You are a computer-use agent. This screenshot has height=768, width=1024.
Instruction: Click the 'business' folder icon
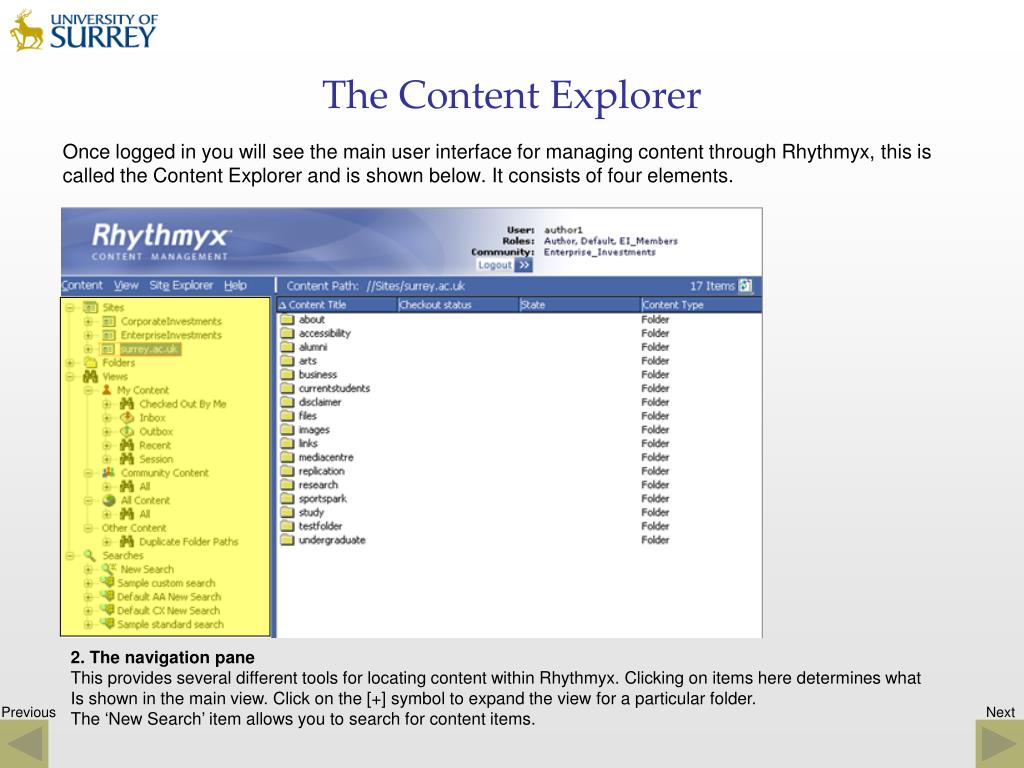[x=287, y=375]
